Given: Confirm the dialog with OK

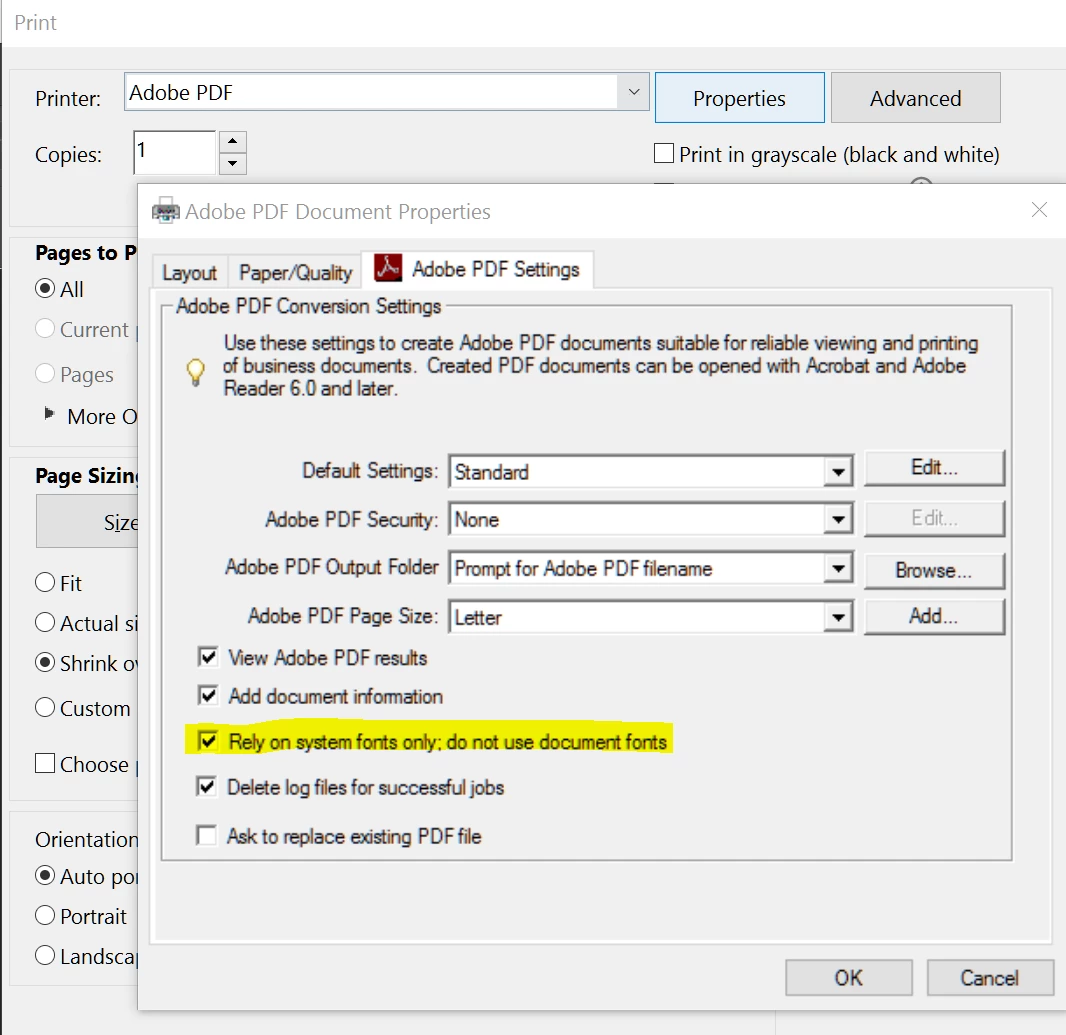Looking at the screenshot, I should (x=848, y=978).
